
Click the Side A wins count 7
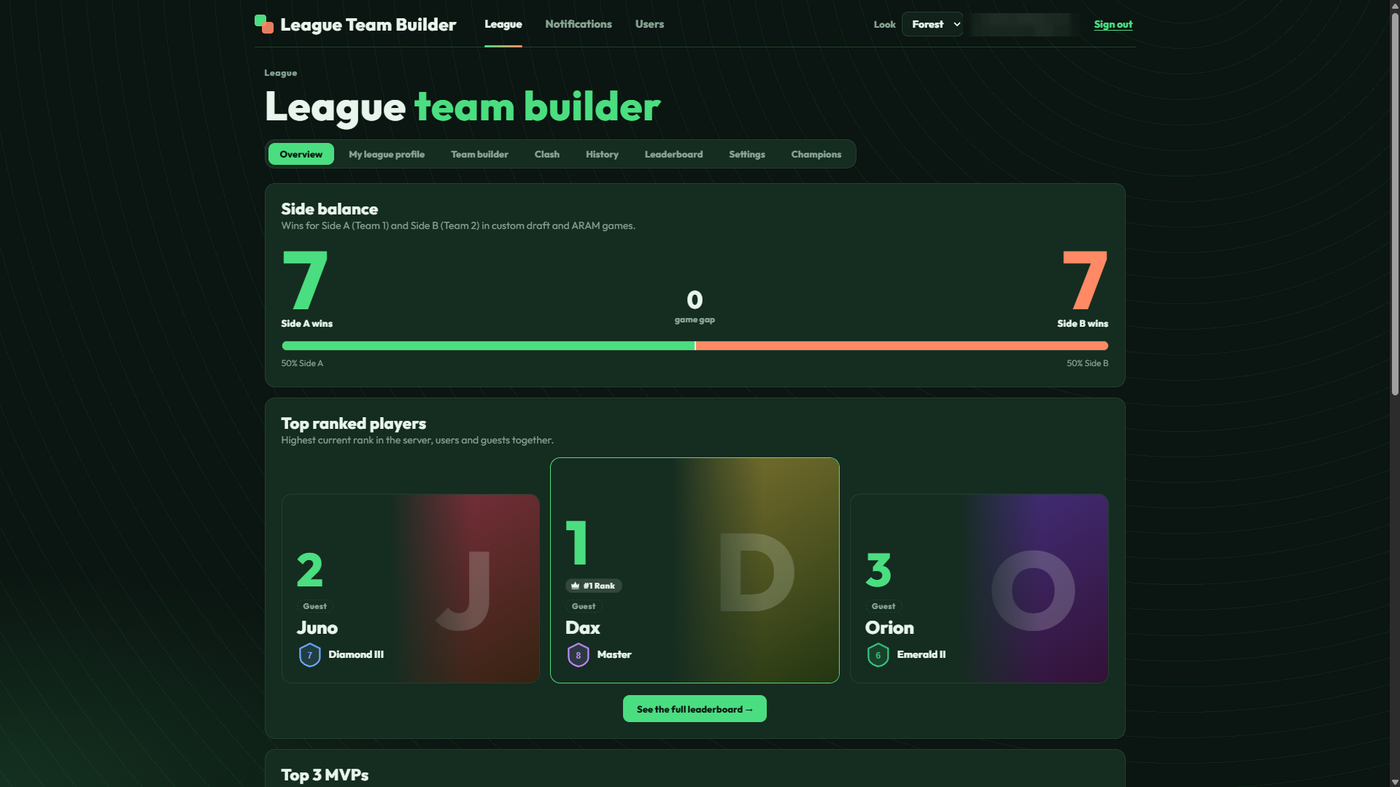click(306, 281)
